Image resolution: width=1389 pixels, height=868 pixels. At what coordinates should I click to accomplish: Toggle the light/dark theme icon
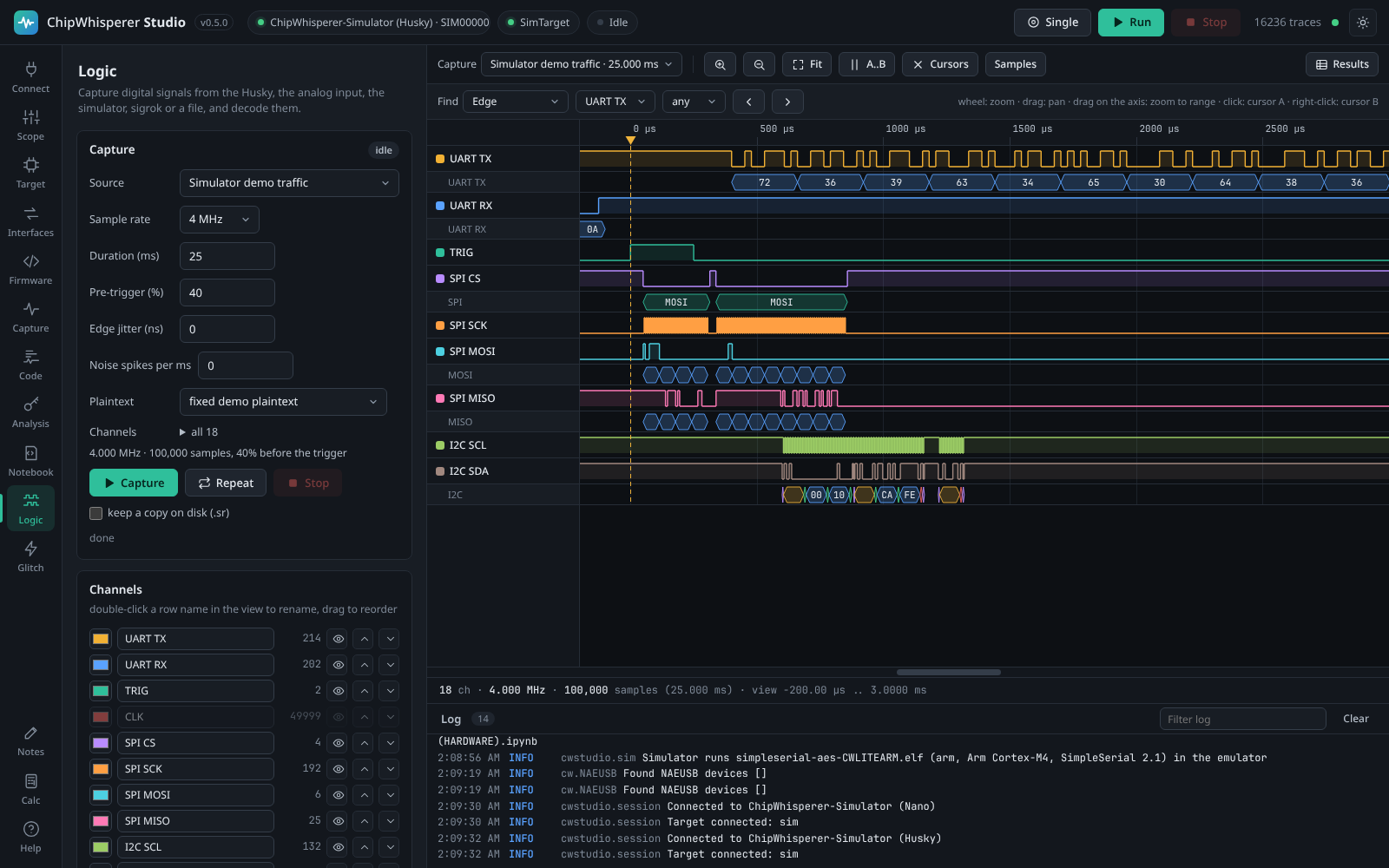[1363, 23]
